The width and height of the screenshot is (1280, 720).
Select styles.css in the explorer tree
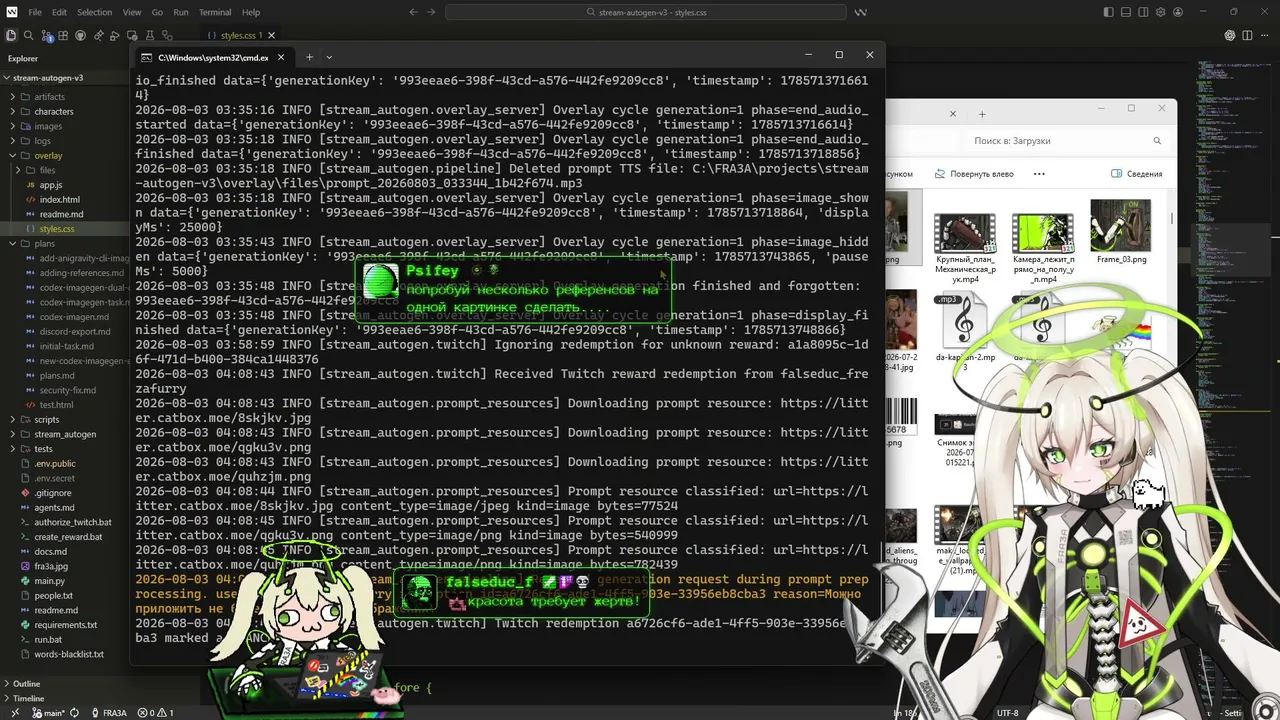[65, 229]
